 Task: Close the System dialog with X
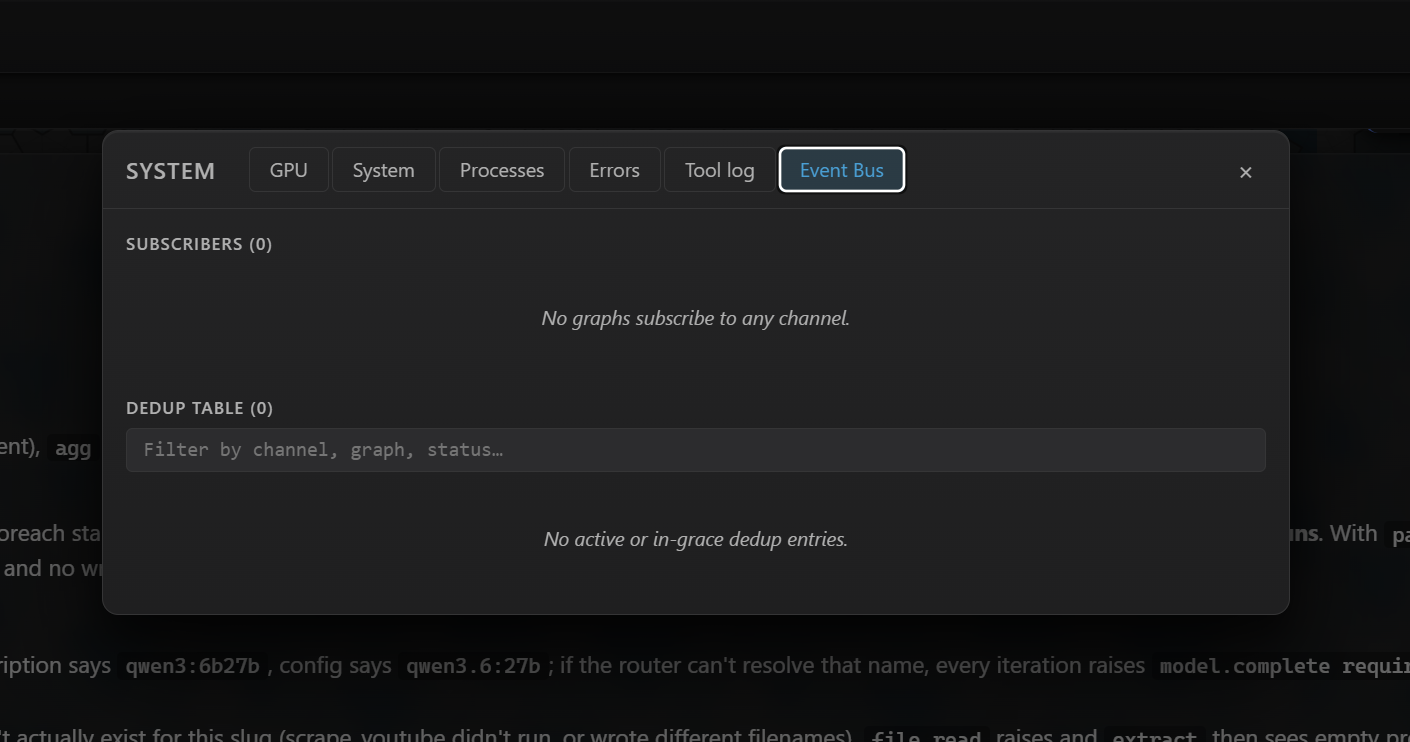1246,172
